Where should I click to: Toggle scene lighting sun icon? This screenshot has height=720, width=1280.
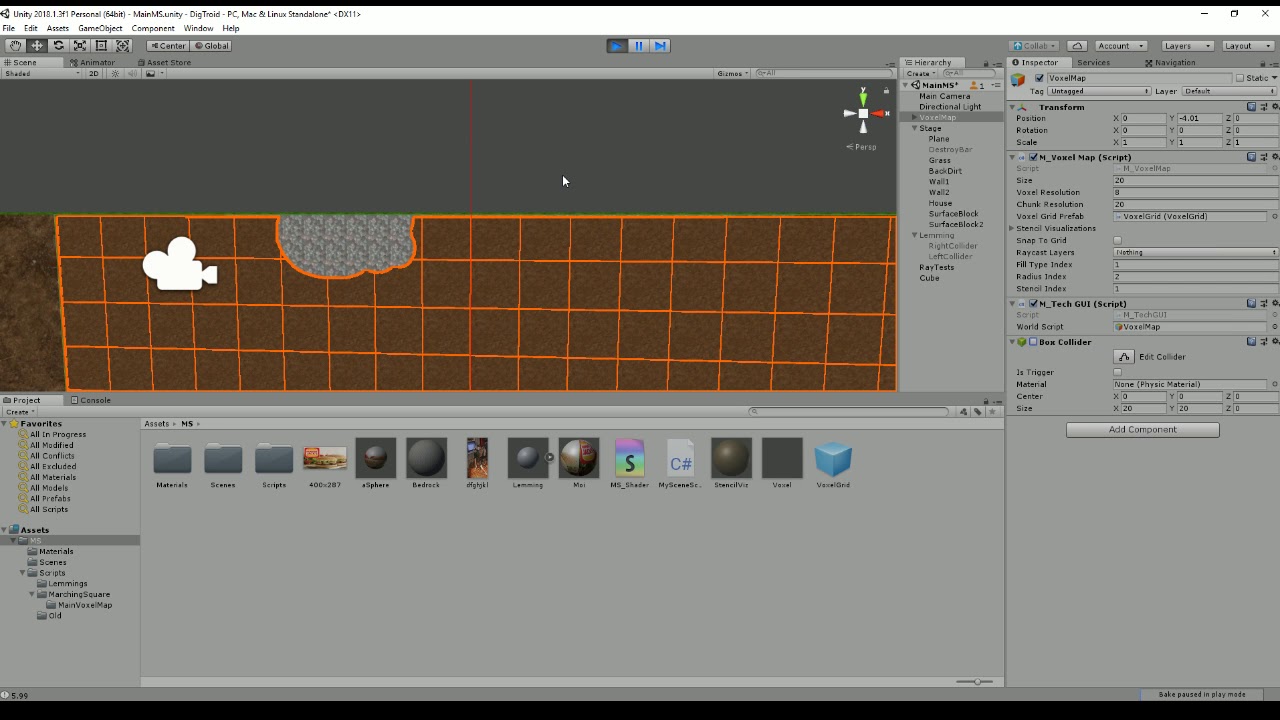[115, 74]
